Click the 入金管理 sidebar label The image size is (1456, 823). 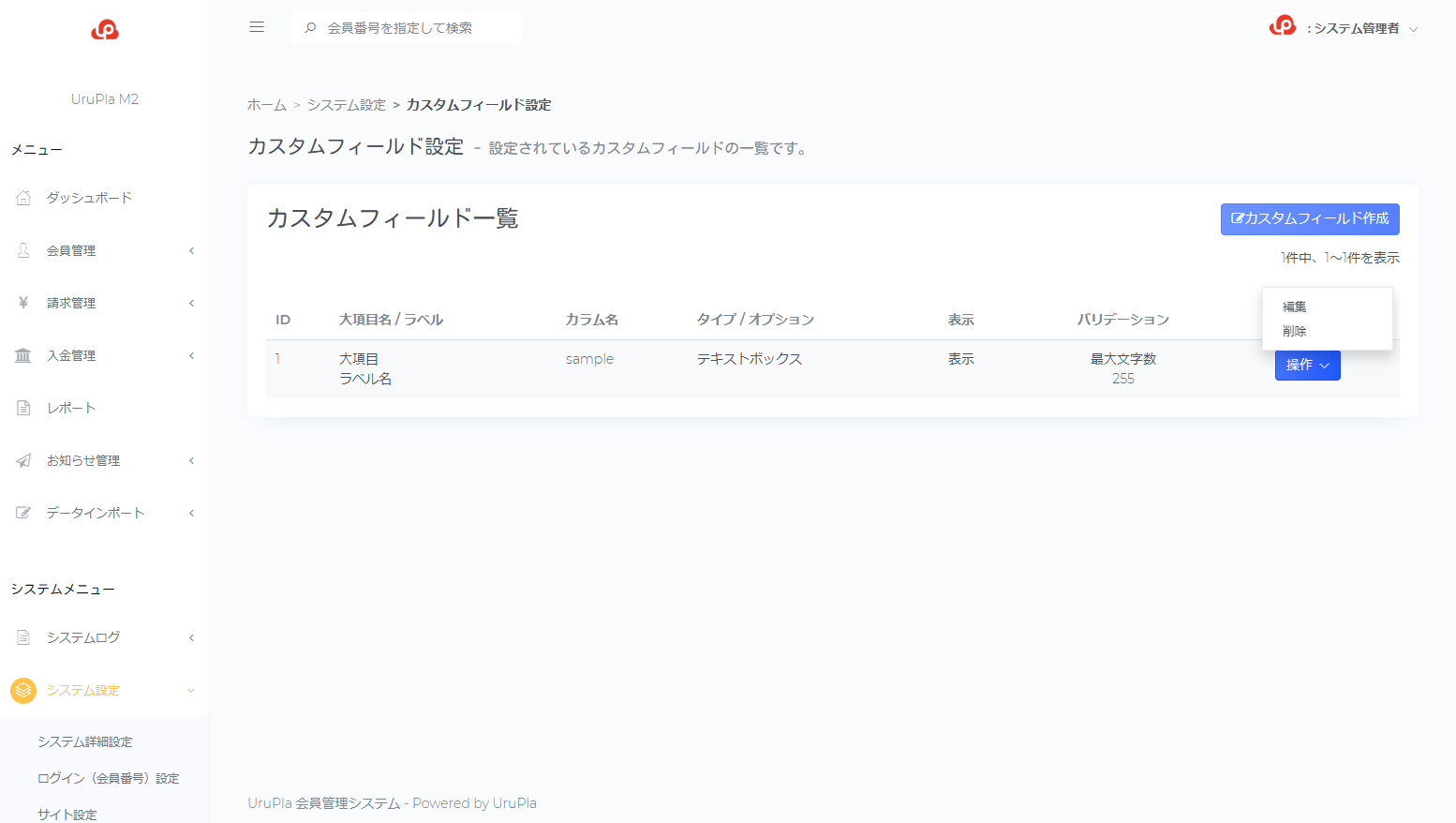click(71, 355)
